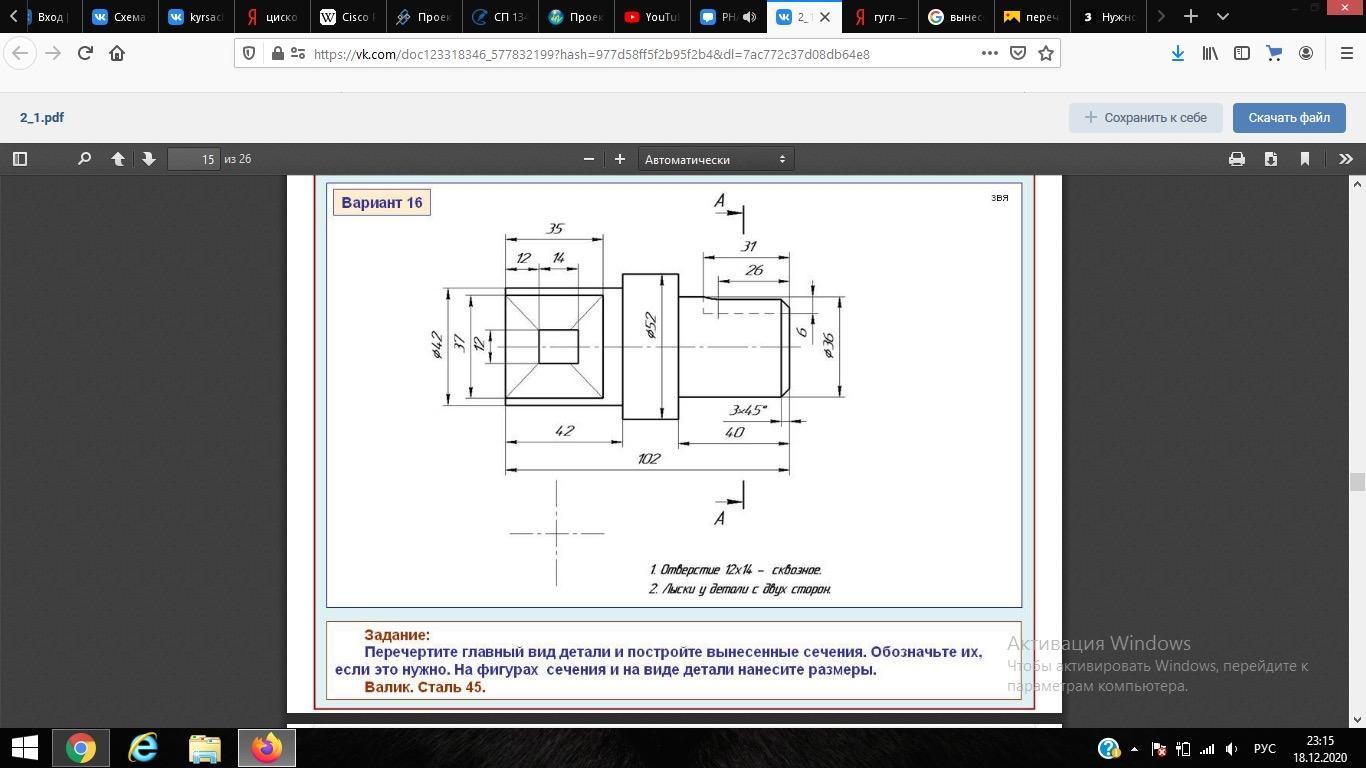
Task: Switch to the 'гугл —' Yandex tab
Action: [880, 17]
